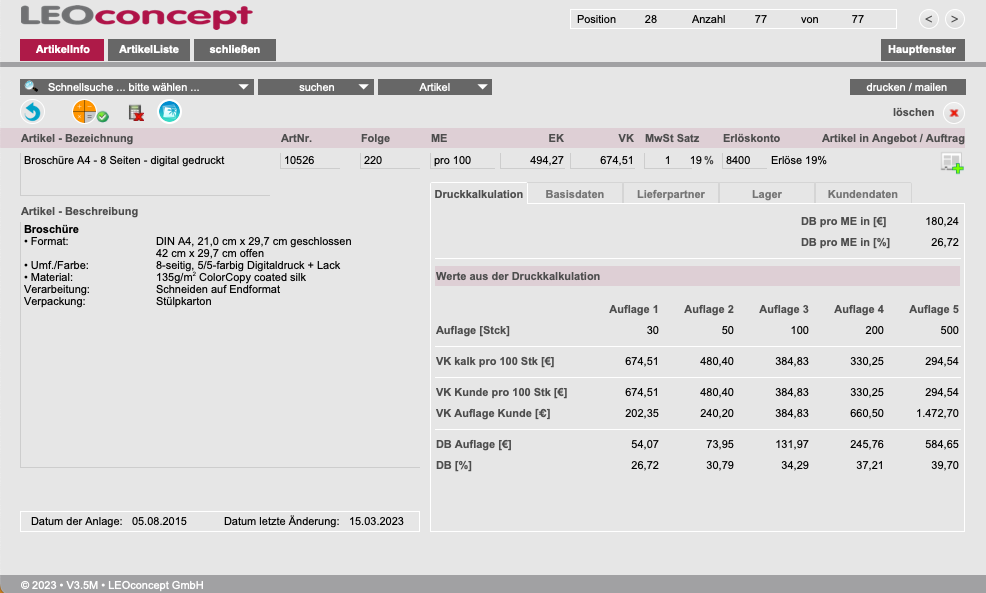The height and width of the screenshot is (593, 986).
Task: Open the Schnellsuche dropdown
Action: pos(137,87)
